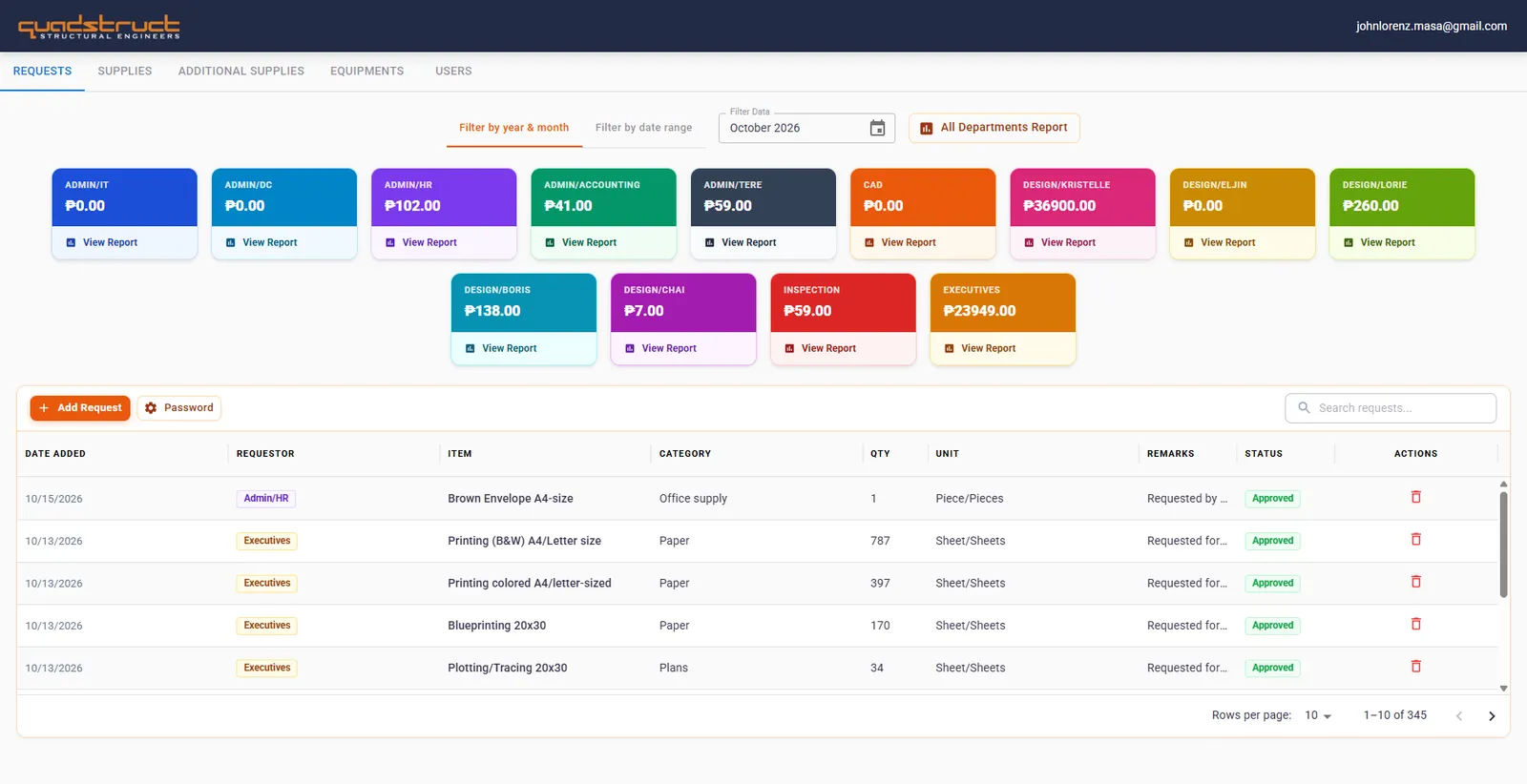
Task: Select Filter by date range tab
Action: pos(644,128)
